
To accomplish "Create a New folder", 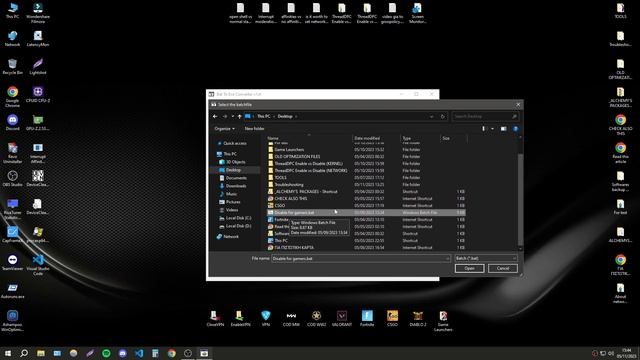I will pos(254,129).
